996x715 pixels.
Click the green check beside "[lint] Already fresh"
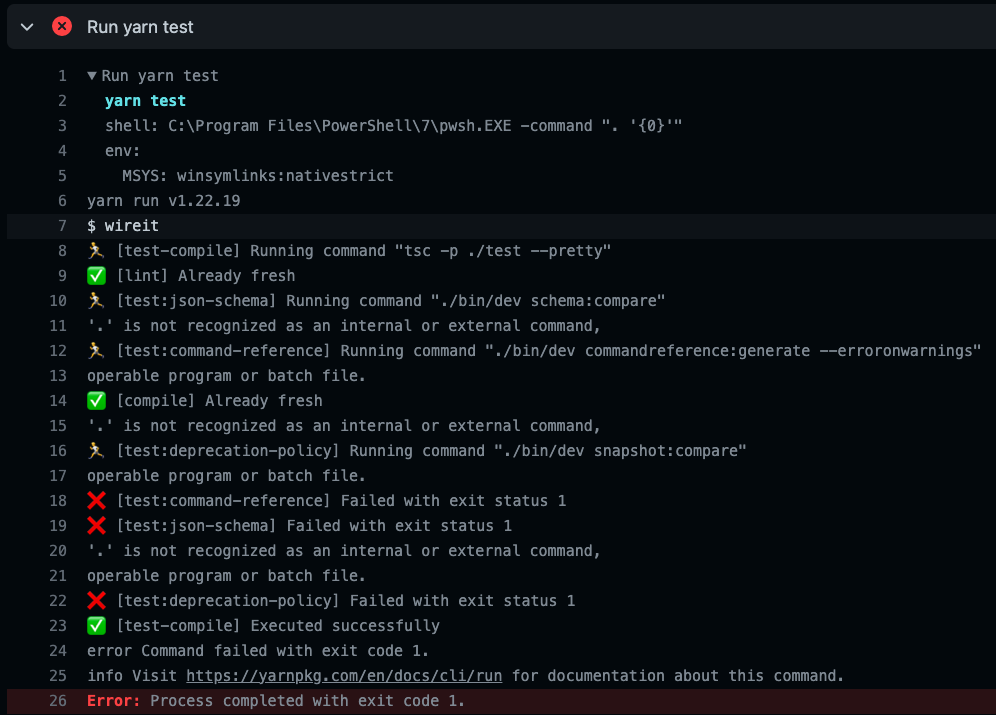pos(95,275)
